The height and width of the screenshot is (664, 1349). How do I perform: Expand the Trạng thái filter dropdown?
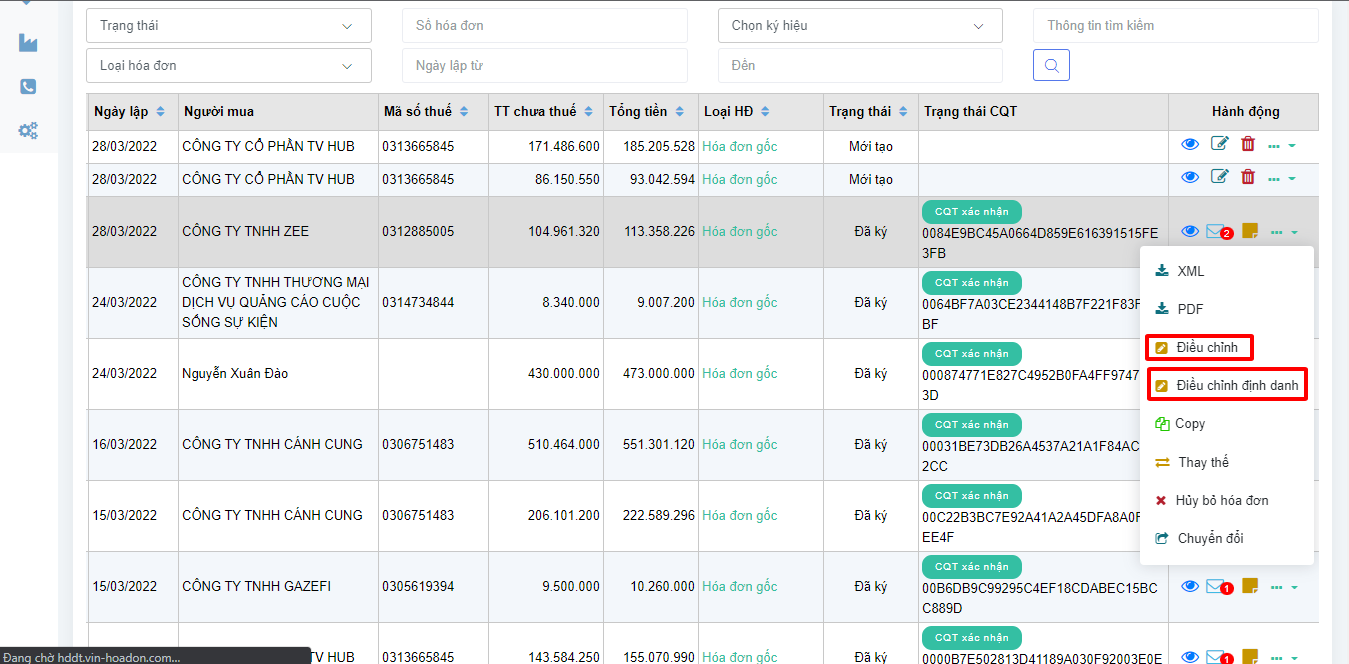(228, 25)
